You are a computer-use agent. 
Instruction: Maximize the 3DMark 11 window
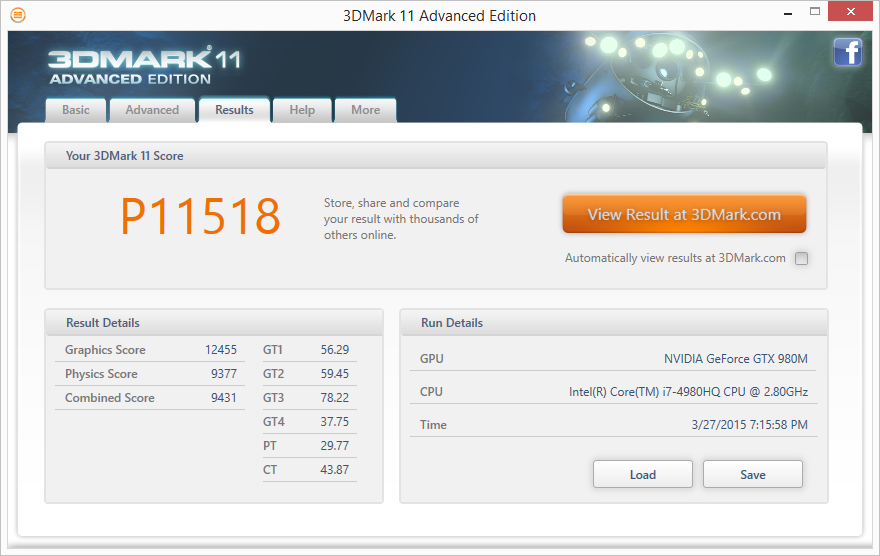click(815, 11)
